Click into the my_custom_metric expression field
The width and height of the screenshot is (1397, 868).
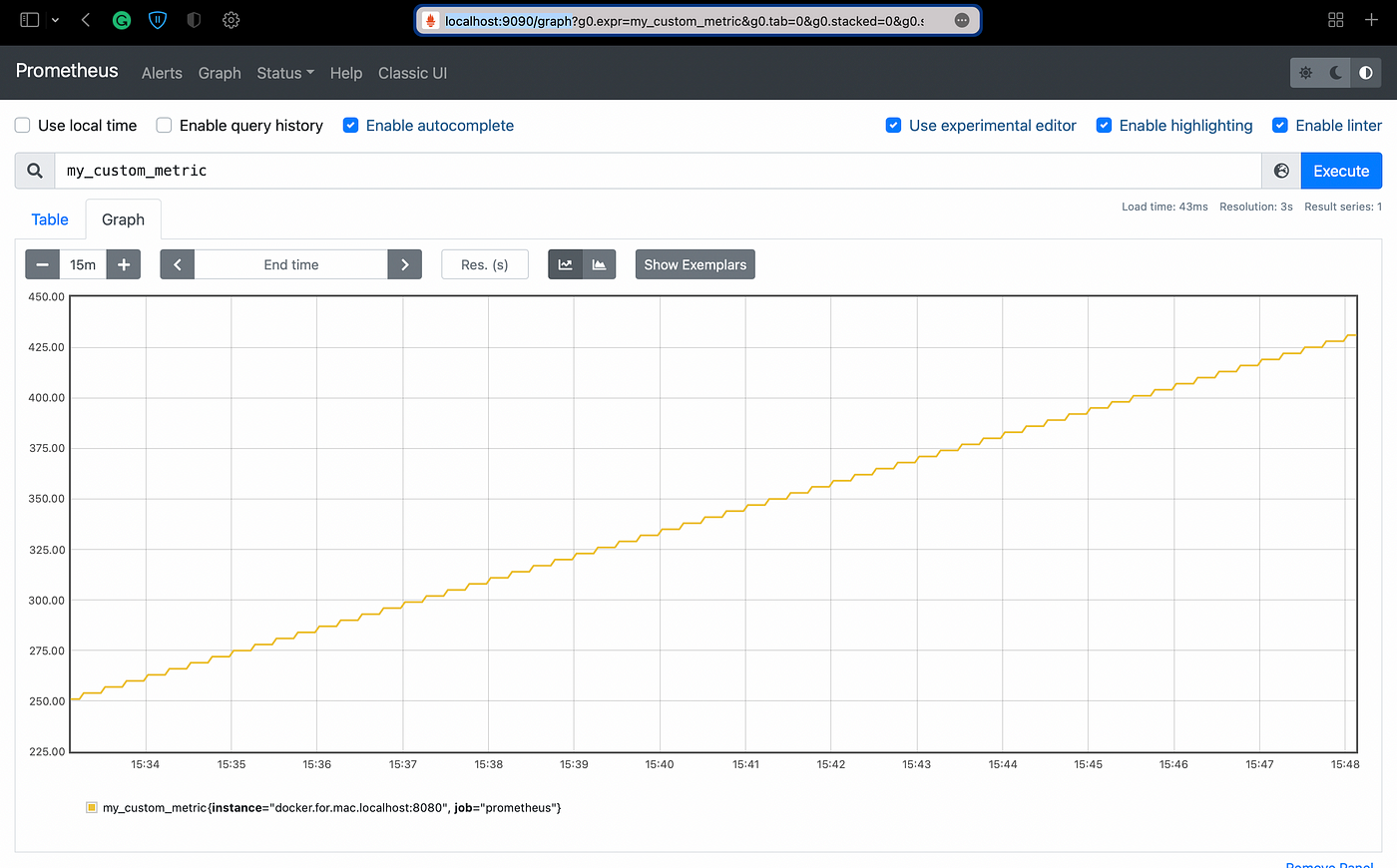658,171
